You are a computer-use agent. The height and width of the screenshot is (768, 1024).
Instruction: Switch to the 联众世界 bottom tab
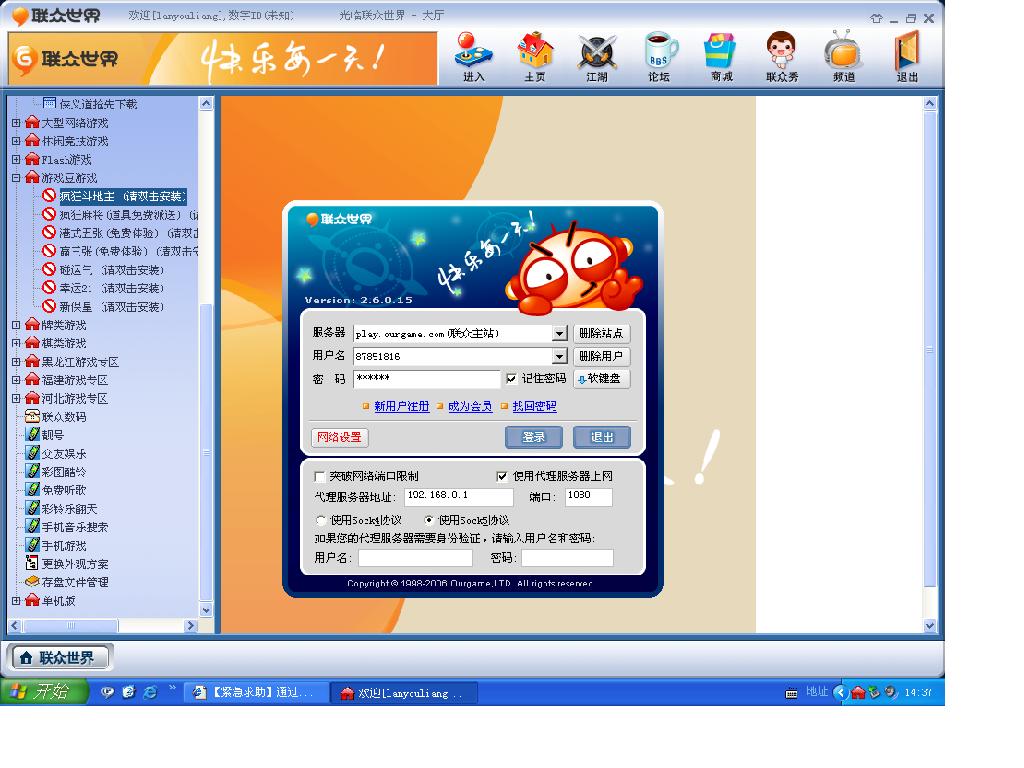click(60, 658)
